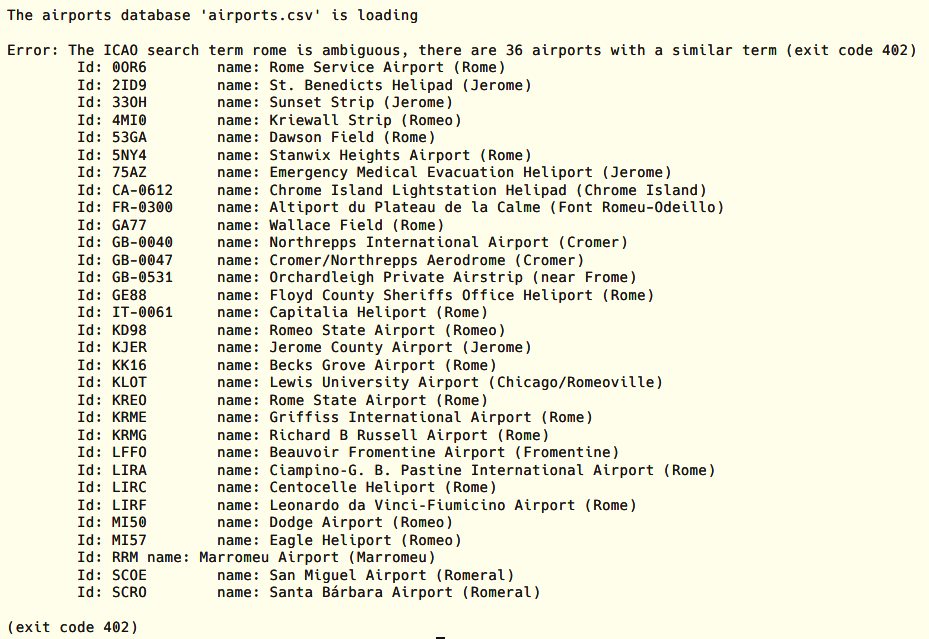Click the 'Error:' word in error message
929x639 pixels.
(33, 50)
